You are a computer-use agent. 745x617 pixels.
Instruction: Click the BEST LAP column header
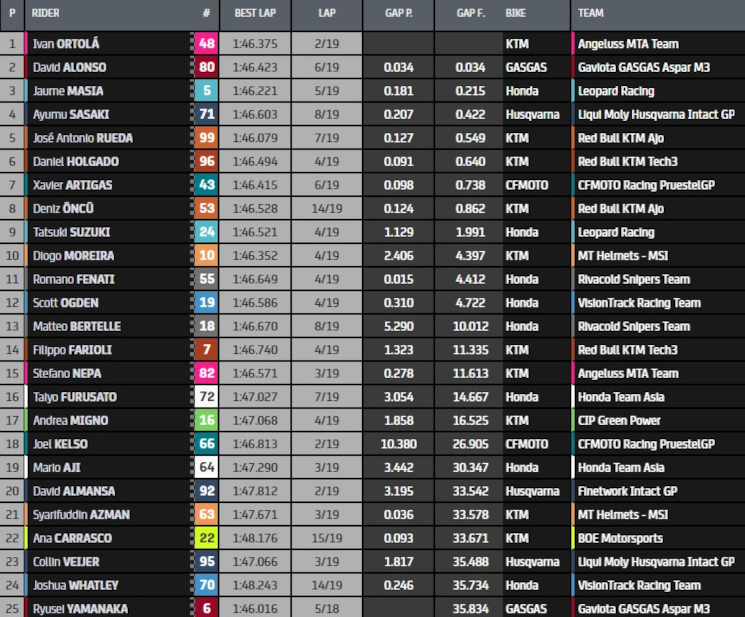tap(255, 13)
